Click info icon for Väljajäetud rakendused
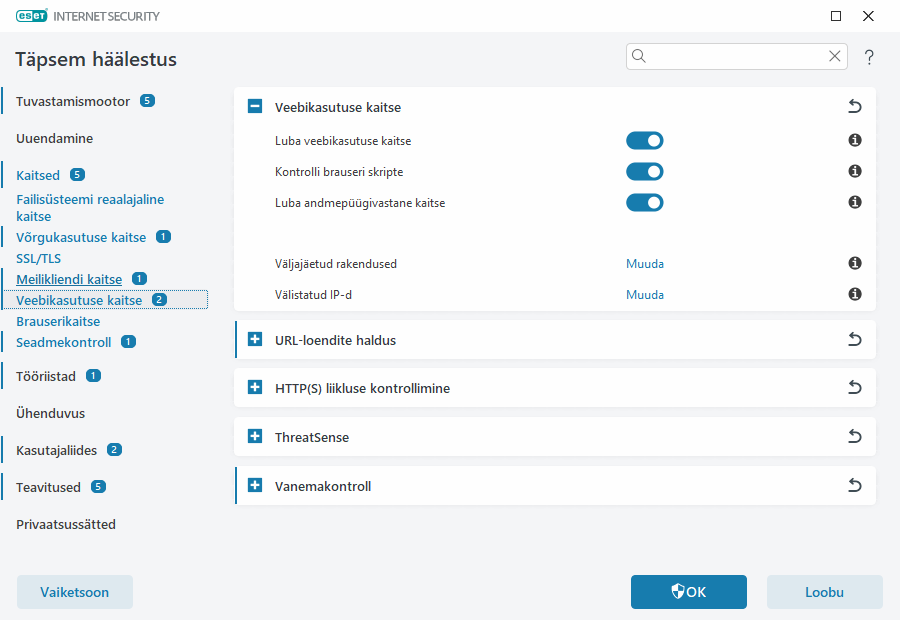 855,264
